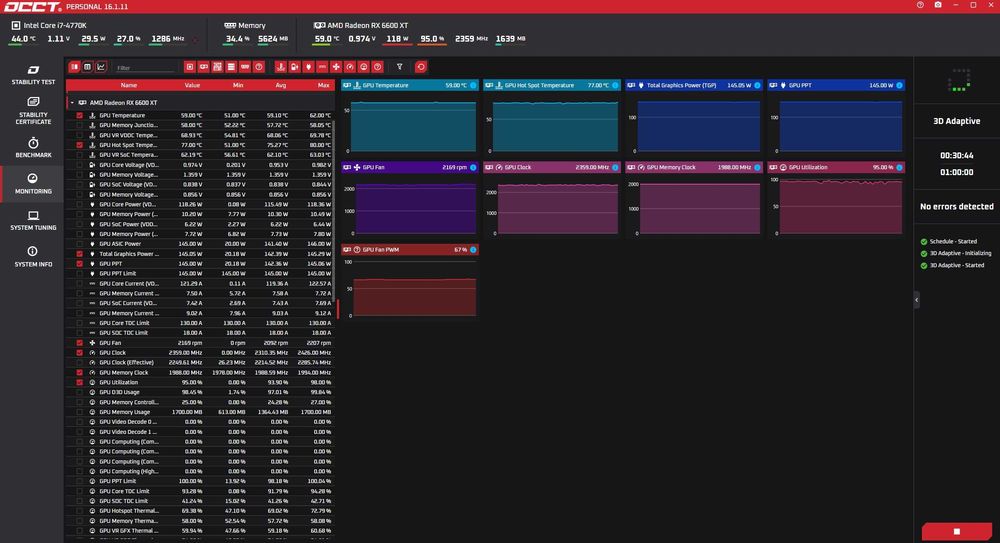Click the filter funnel icon
Viewport: 1000px width, 543px height.
[399, 67]
